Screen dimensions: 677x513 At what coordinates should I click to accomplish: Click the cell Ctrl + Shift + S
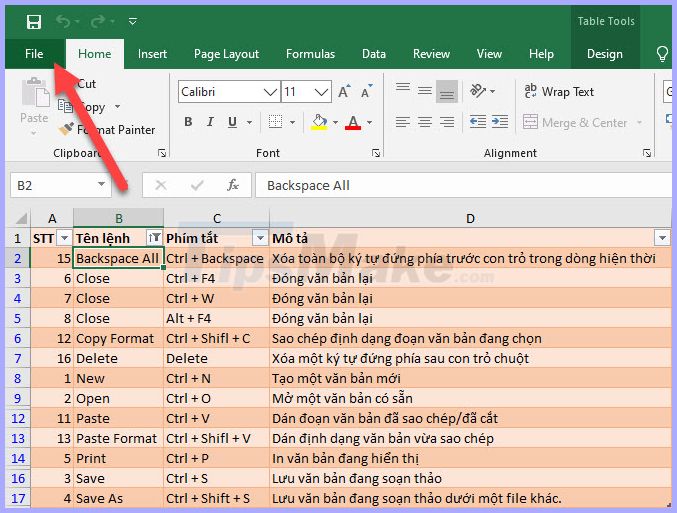216,498
